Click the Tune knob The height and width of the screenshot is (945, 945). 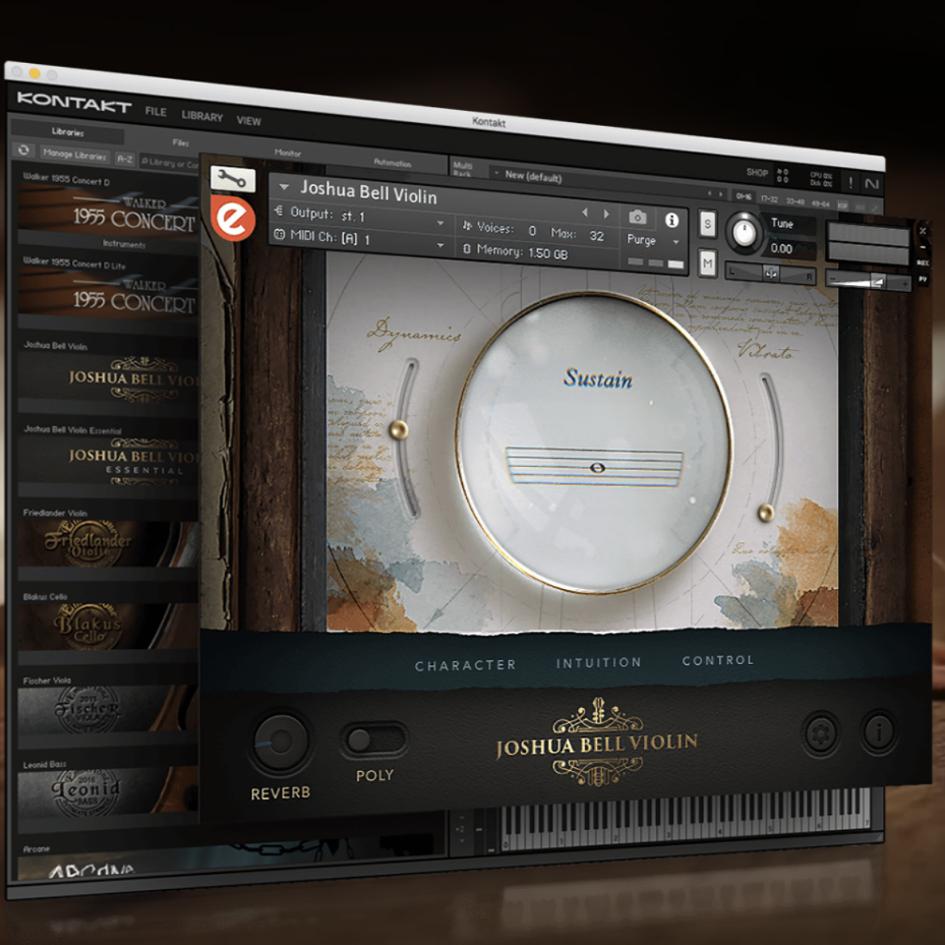744,233
